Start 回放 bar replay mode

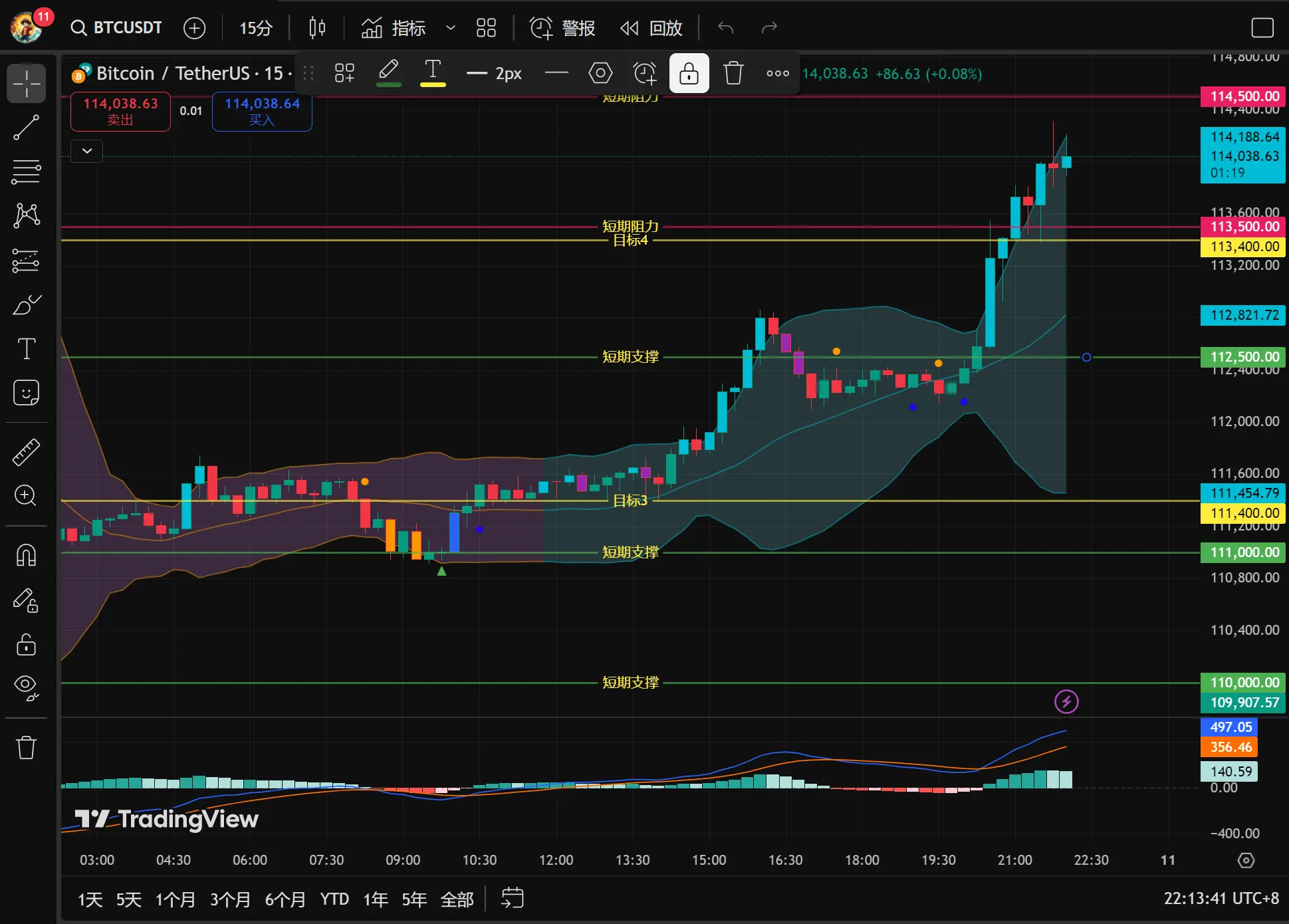coord(651,28)
